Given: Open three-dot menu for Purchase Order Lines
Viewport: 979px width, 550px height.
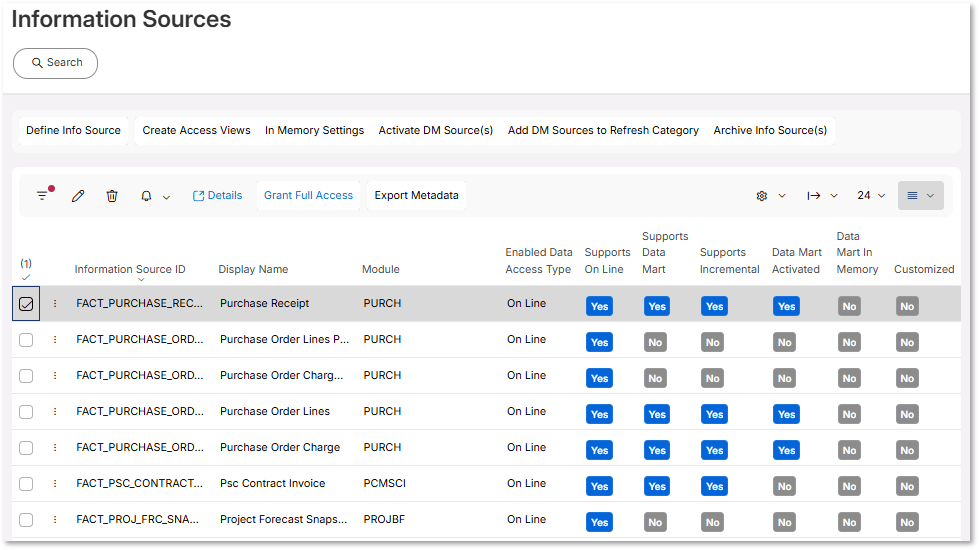Looking at the screenshot, I should click(55, 411).
